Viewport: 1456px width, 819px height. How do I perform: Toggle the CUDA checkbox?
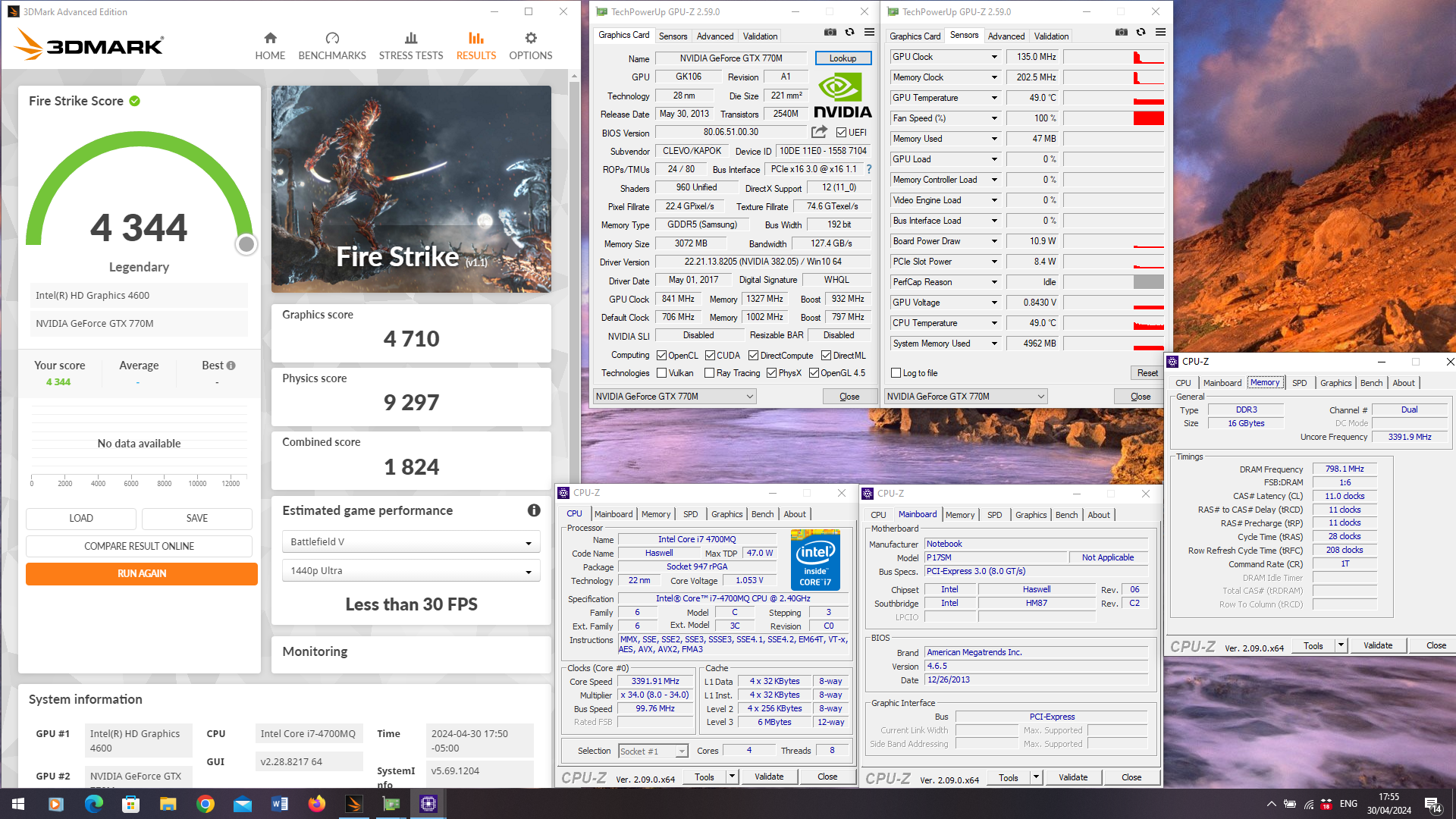pos(710,356)
